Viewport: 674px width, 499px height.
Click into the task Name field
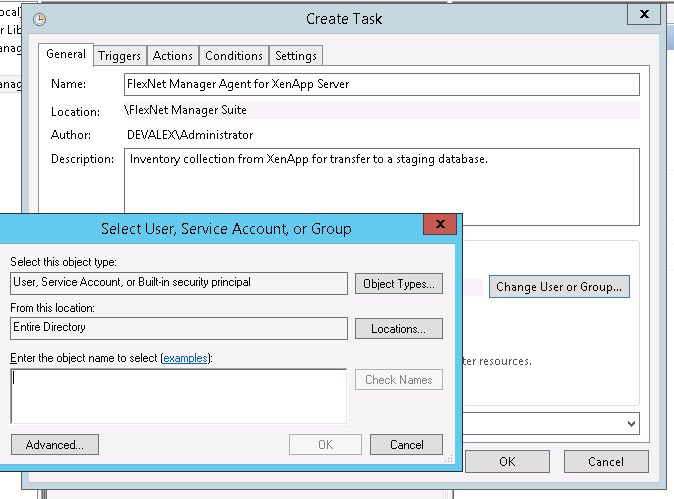[381, 85]
